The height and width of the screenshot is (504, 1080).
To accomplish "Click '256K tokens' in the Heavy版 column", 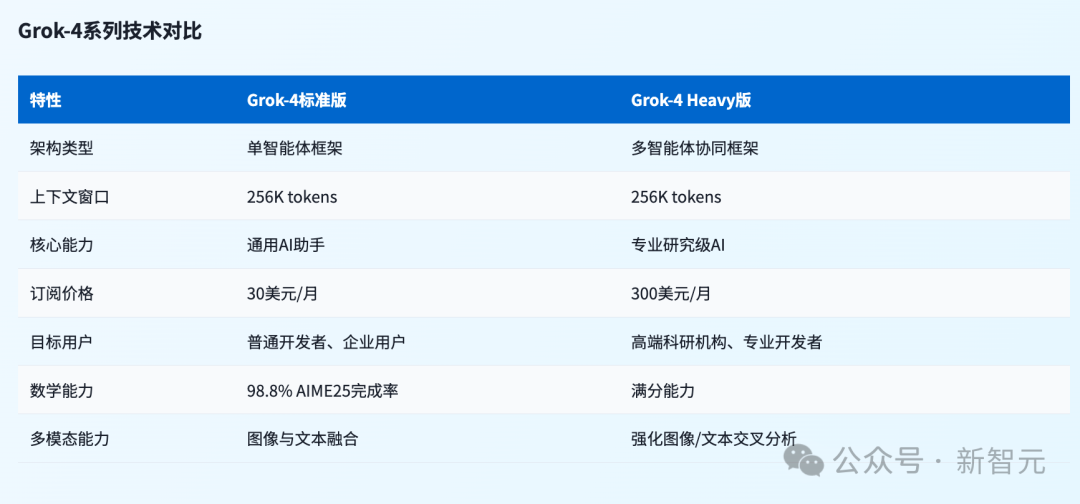I will pos(676,197).
